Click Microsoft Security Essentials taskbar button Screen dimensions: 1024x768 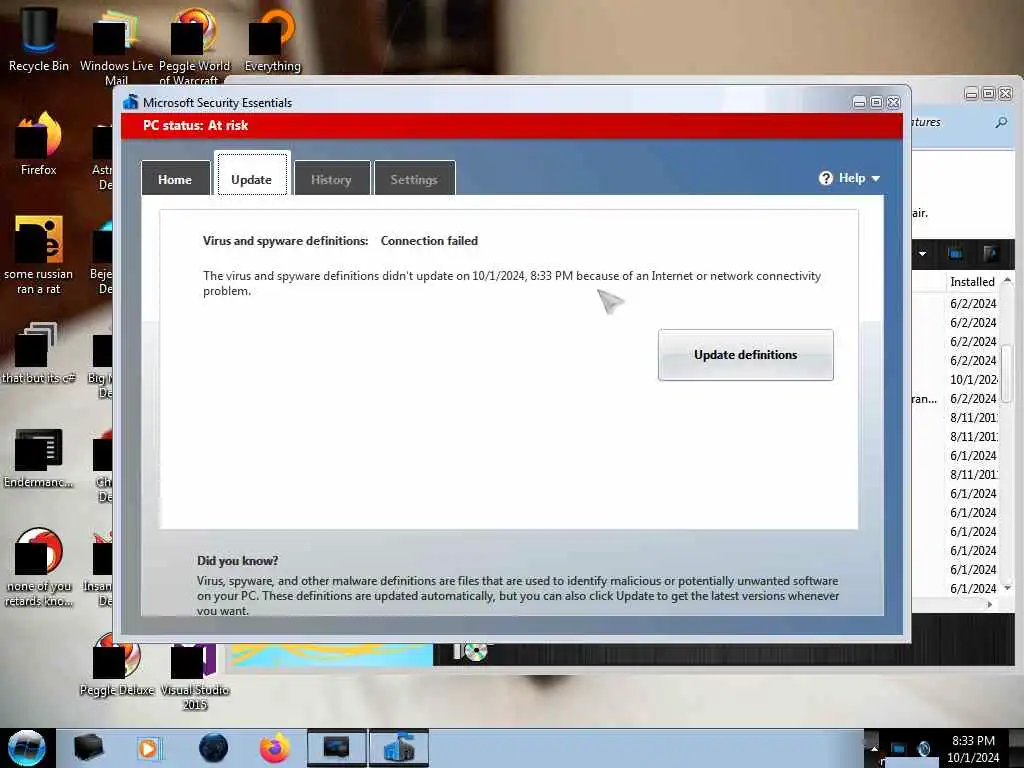click(399, 748)
